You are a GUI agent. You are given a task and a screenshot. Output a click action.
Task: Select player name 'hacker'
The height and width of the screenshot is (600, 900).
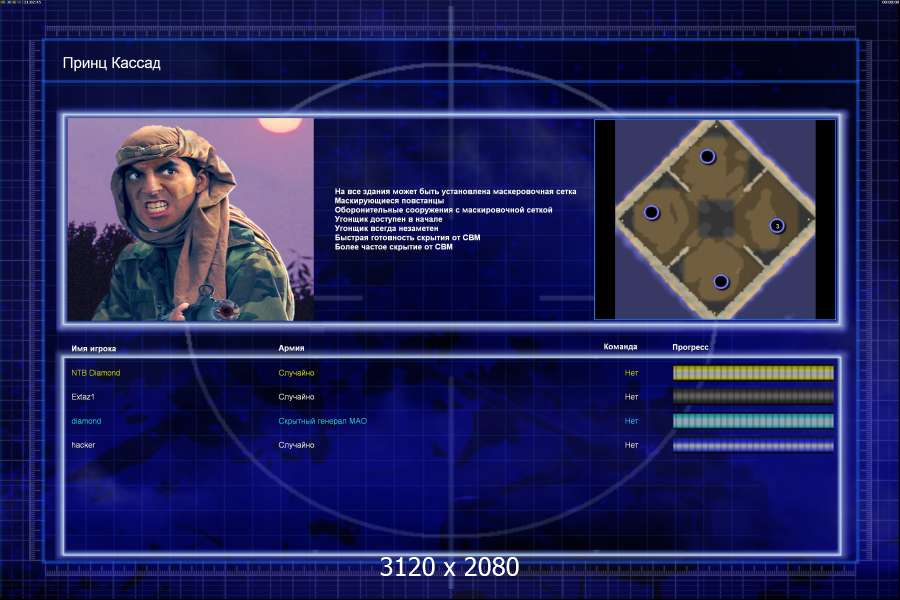(83, 445)
